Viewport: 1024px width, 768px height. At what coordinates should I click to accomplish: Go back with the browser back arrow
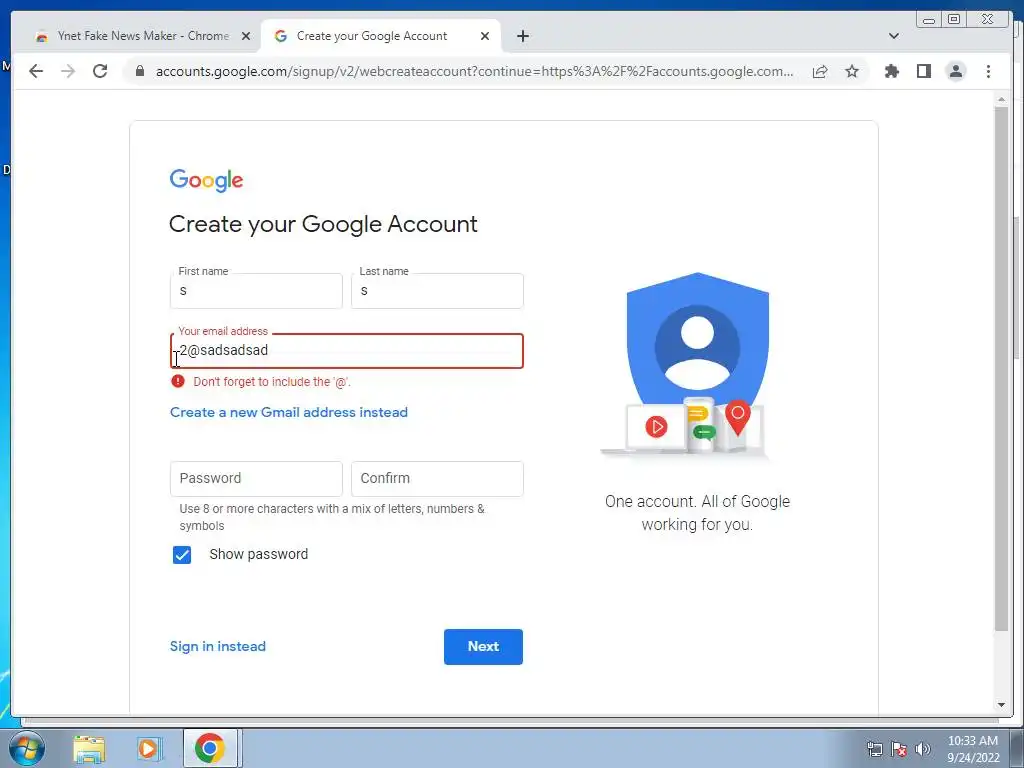(x=36, y=71)
